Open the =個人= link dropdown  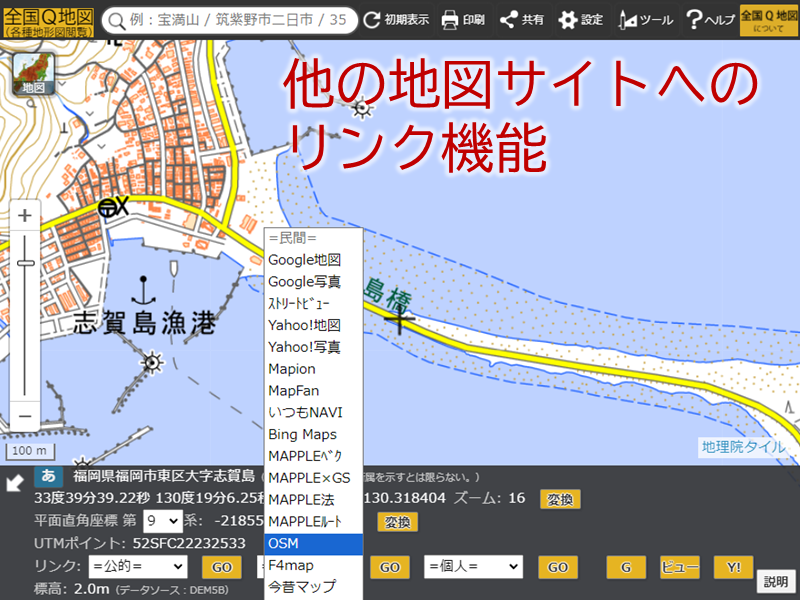[472, 567]
